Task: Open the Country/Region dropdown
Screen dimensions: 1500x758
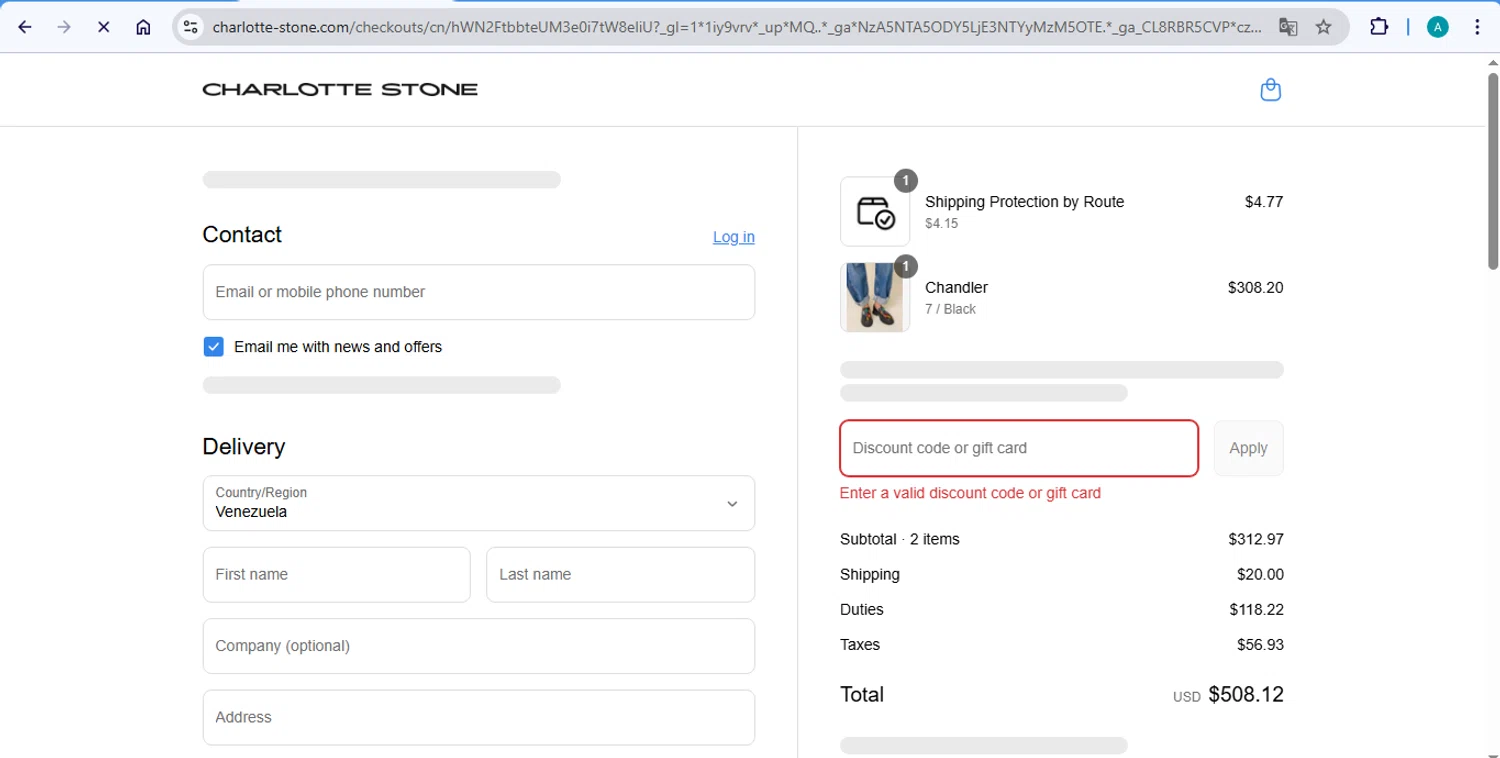Action: pyautogui.click(x=479, y=503)
